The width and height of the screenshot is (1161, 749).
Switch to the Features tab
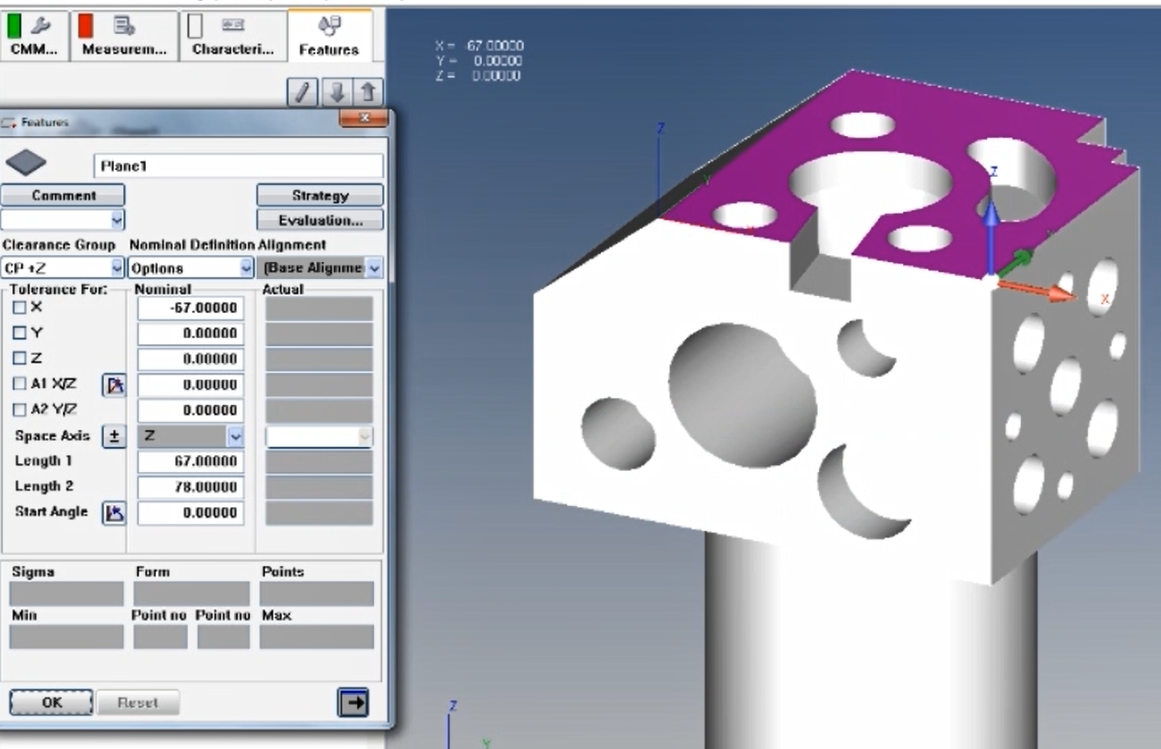(x=329, y=37)
